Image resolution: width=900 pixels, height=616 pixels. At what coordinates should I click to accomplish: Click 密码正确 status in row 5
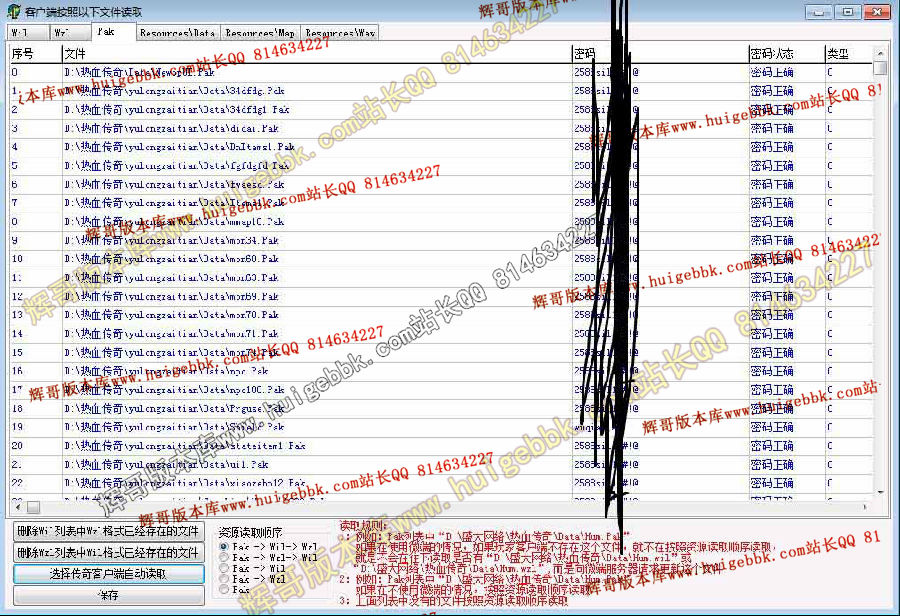pos(772,166)
